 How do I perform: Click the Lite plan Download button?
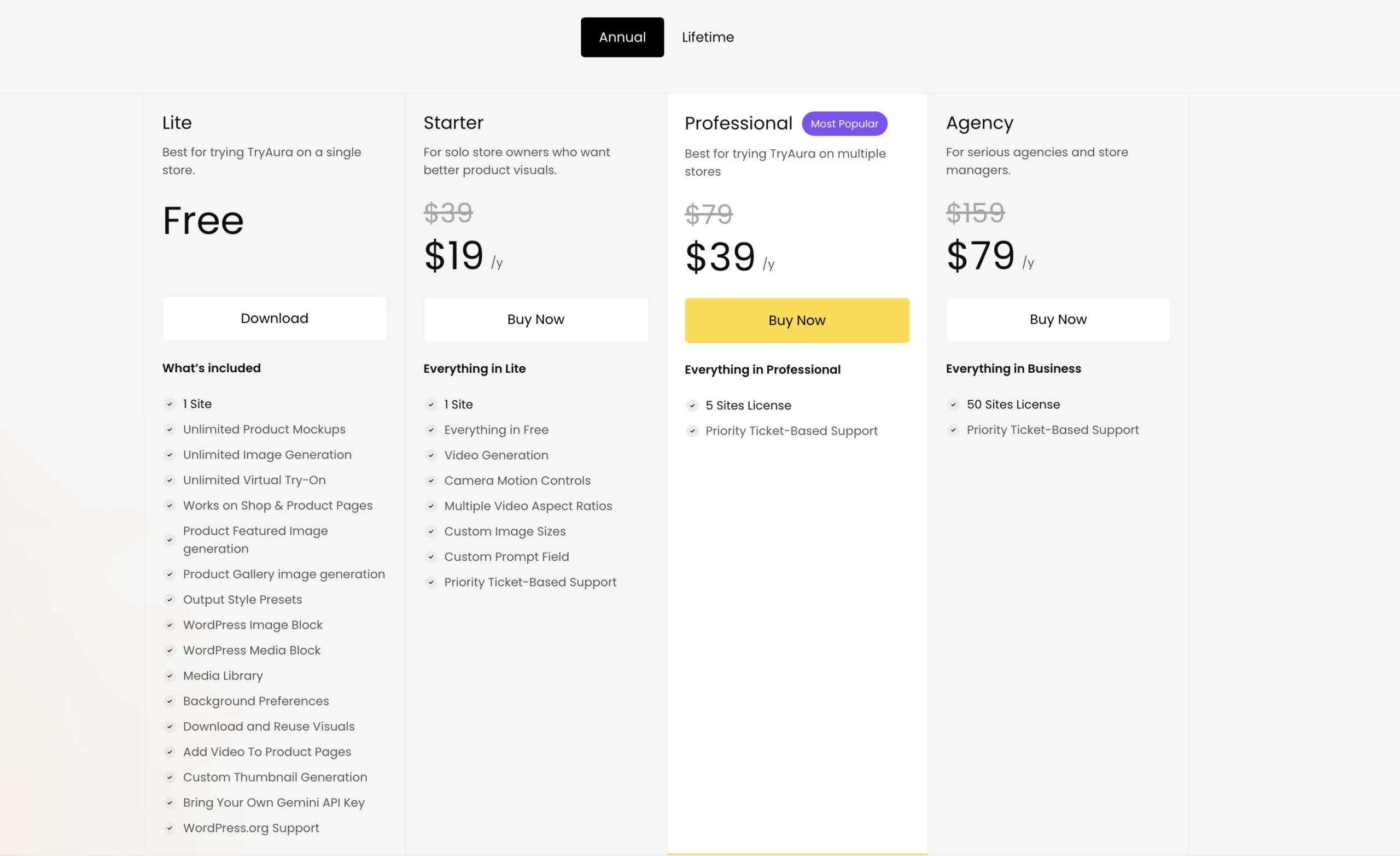click(x=275, y=318)
